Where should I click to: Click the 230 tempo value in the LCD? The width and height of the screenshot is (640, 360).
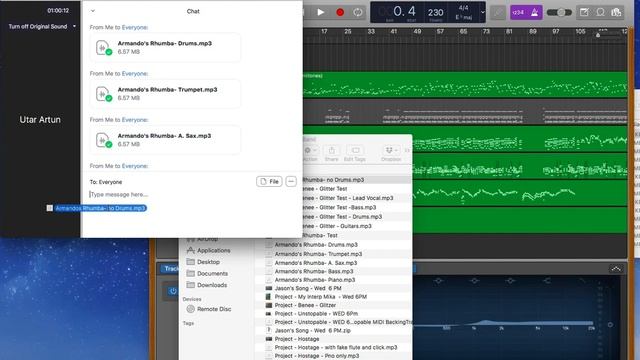coord(436,13)
